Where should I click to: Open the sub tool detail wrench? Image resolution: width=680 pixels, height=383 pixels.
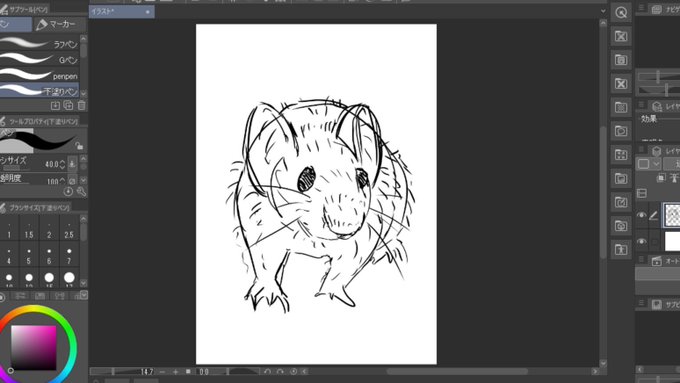pos(81,191)
